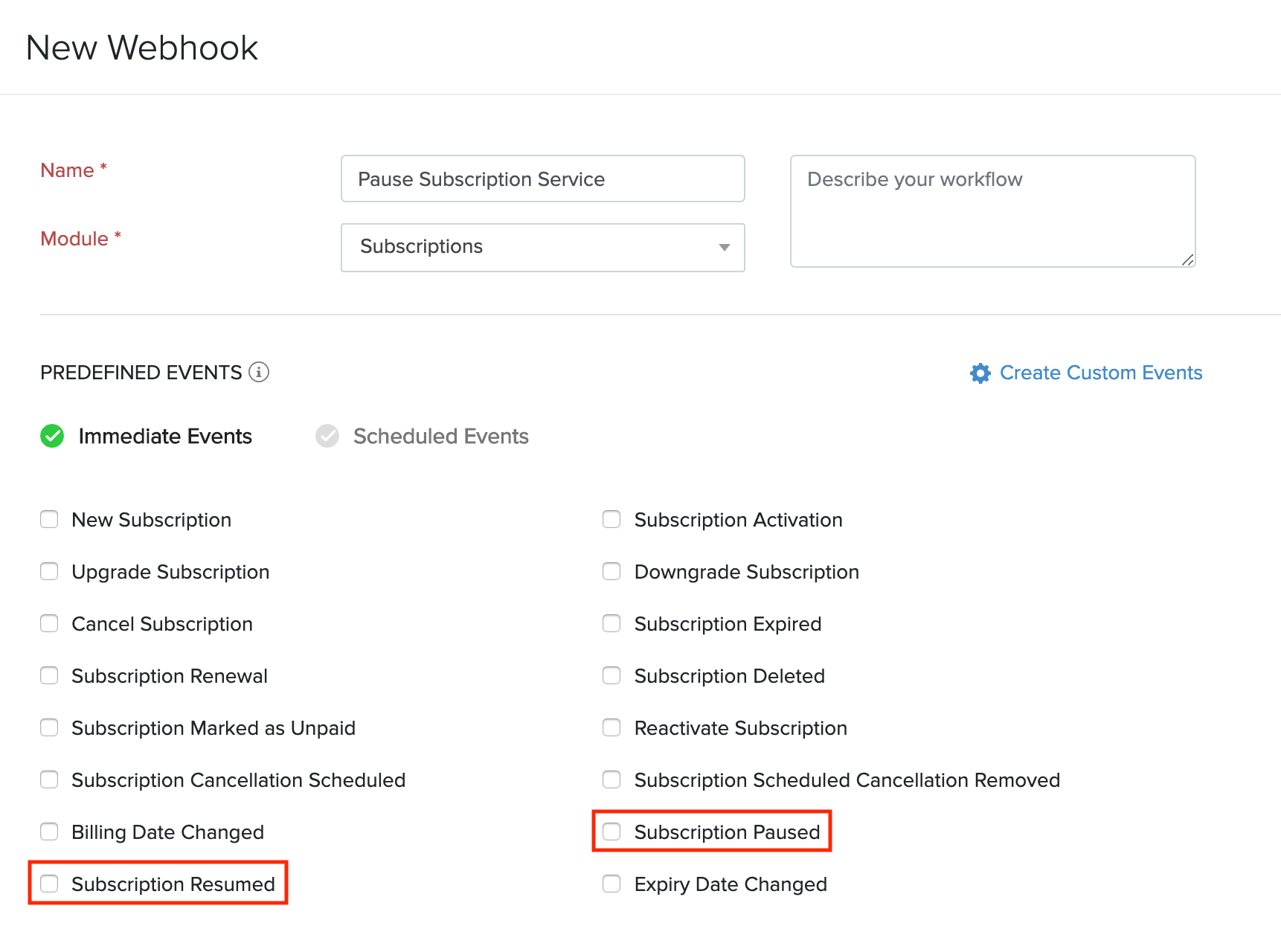Viewport: 1281px width, 952px height.
Task: Enable the Subscription Activation event
Action: (x=611, y=519)
